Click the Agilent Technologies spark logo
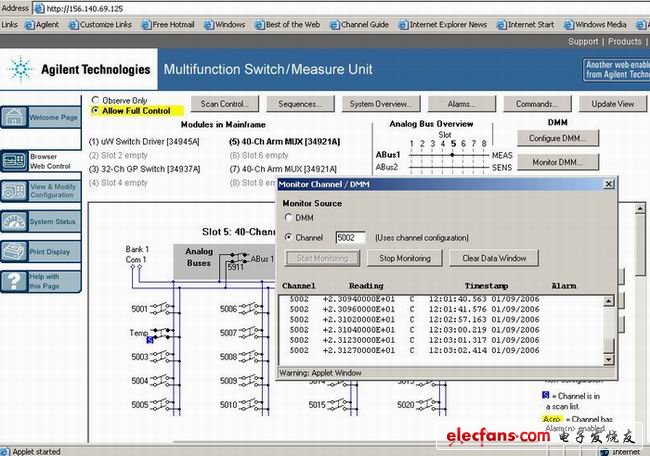 [x=20, y=69]
